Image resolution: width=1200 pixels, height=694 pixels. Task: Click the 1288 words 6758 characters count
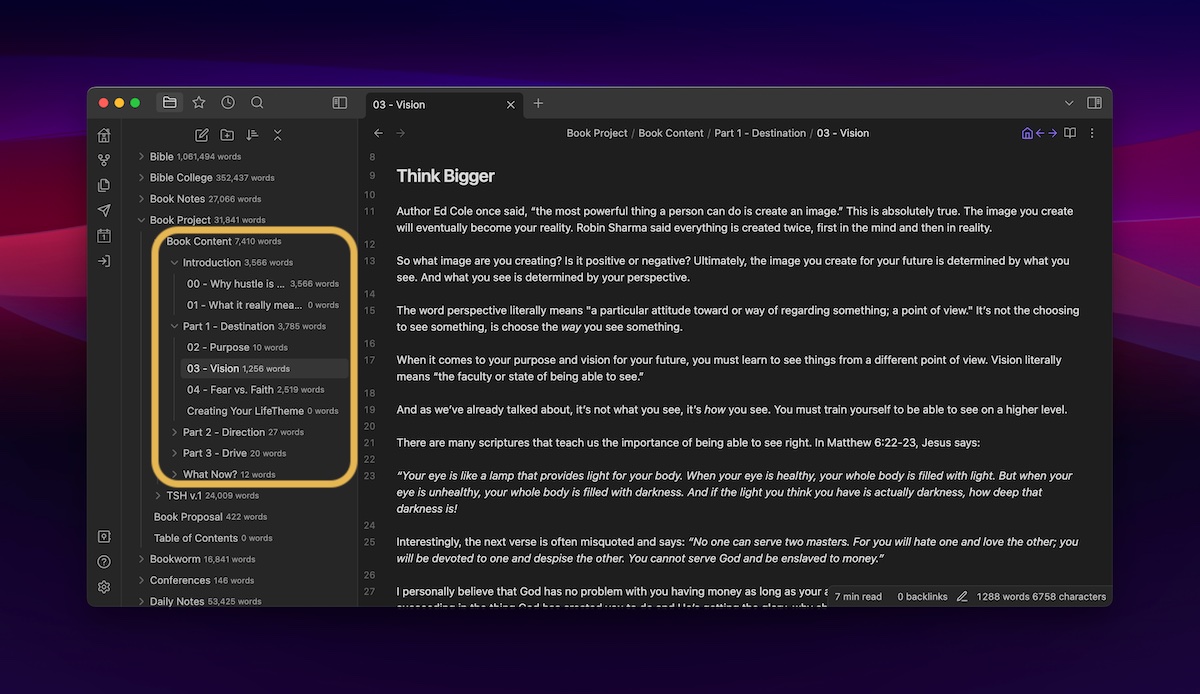pyautogui.click(x=1041, y=597)
